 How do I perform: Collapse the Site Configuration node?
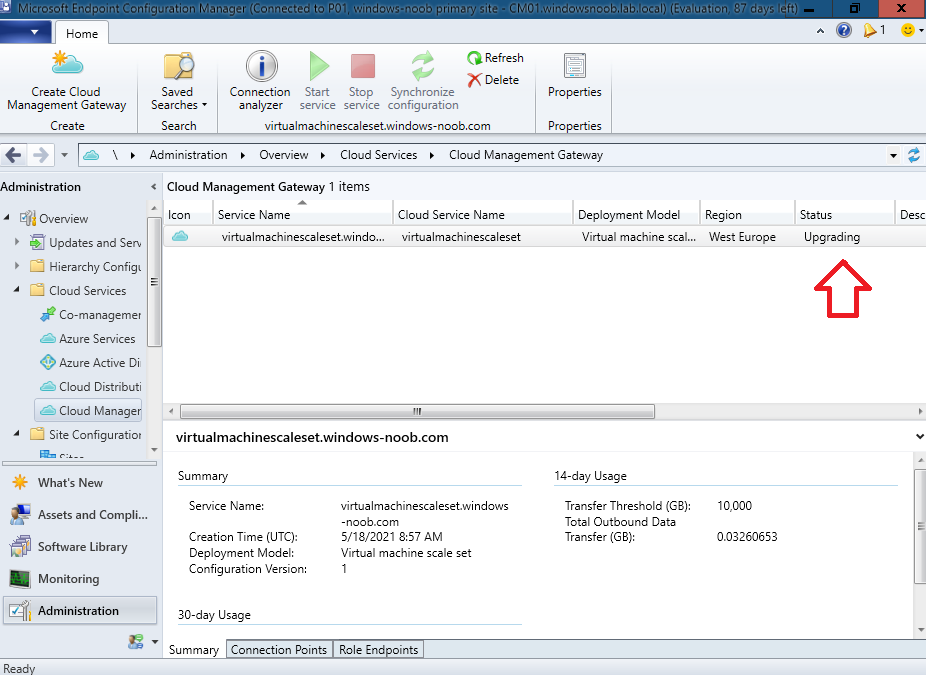click(17, 433)
